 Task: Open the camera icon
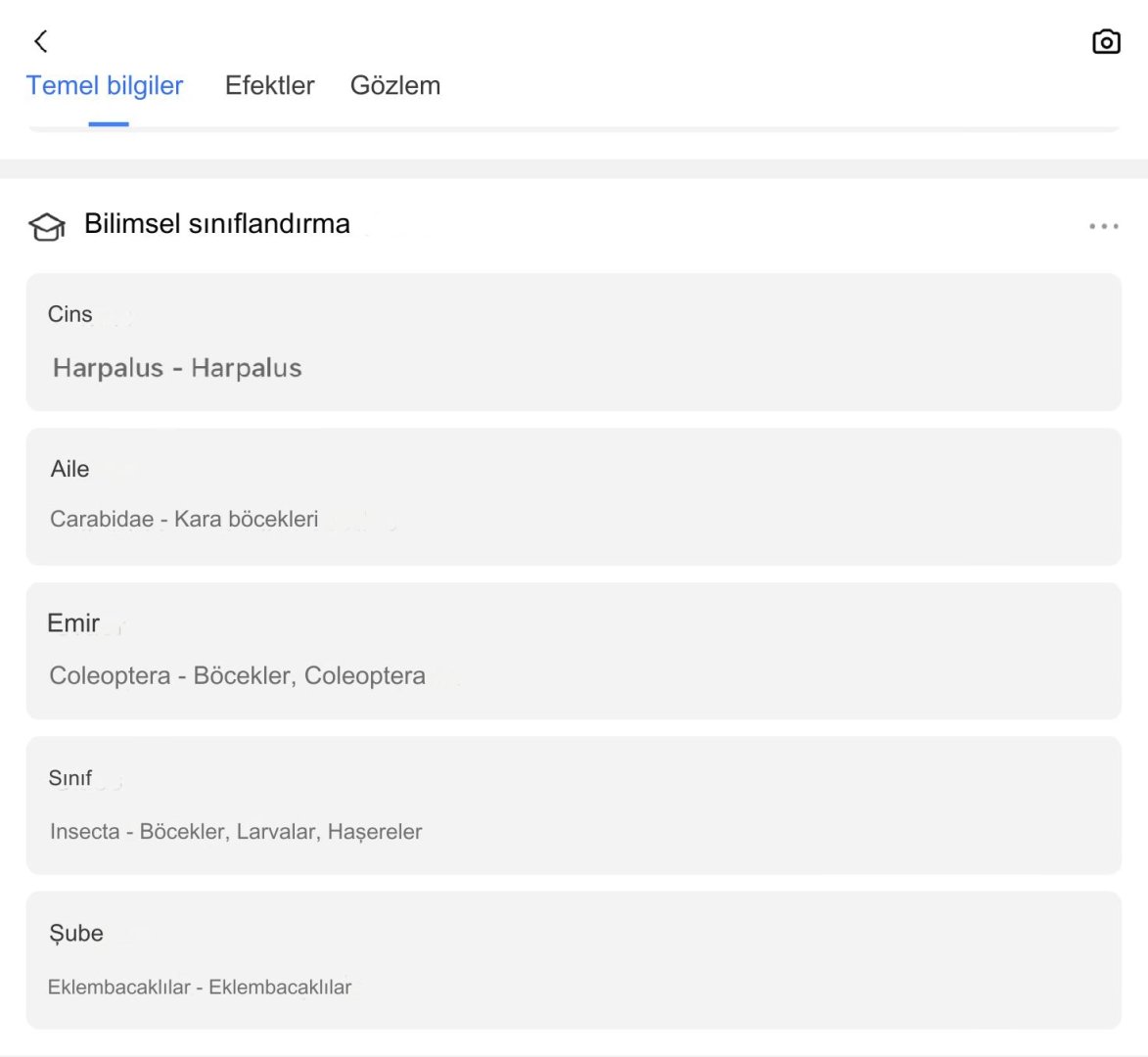(1106, 42)
